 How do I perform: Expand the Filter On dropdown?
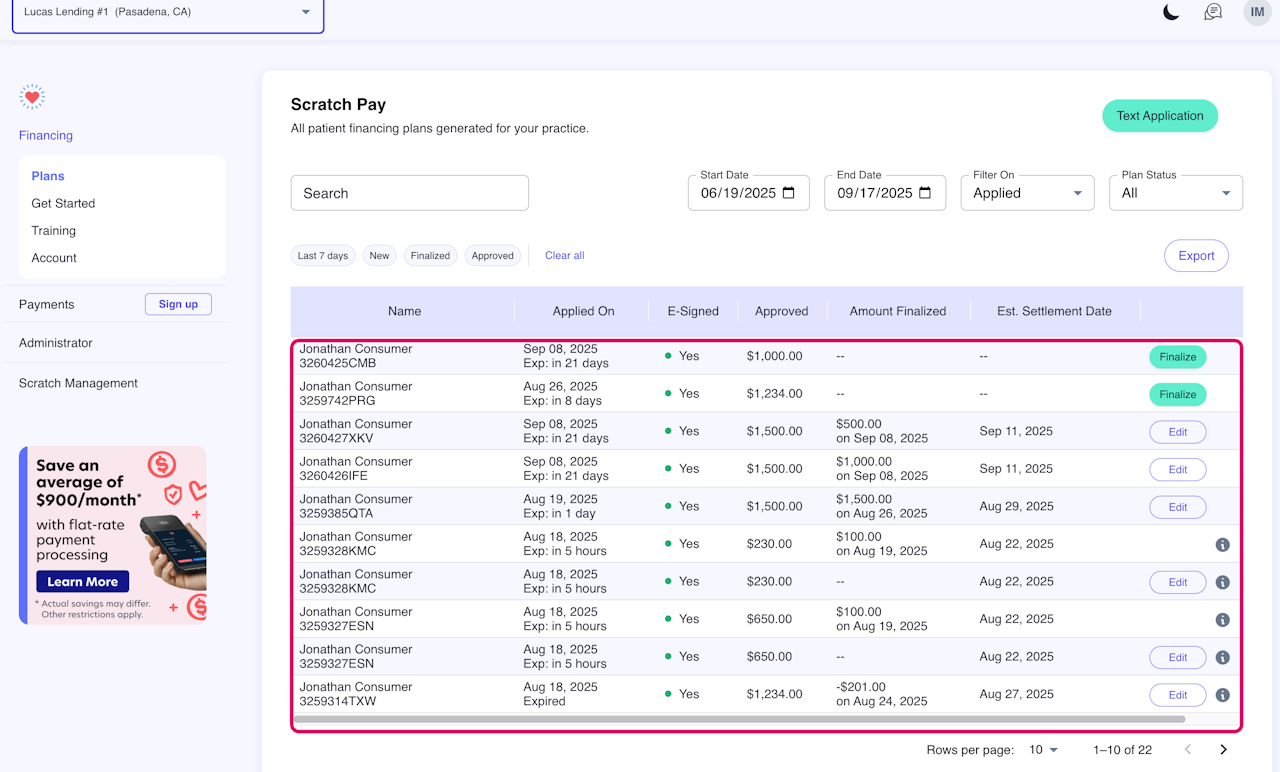coord(1027,193)
